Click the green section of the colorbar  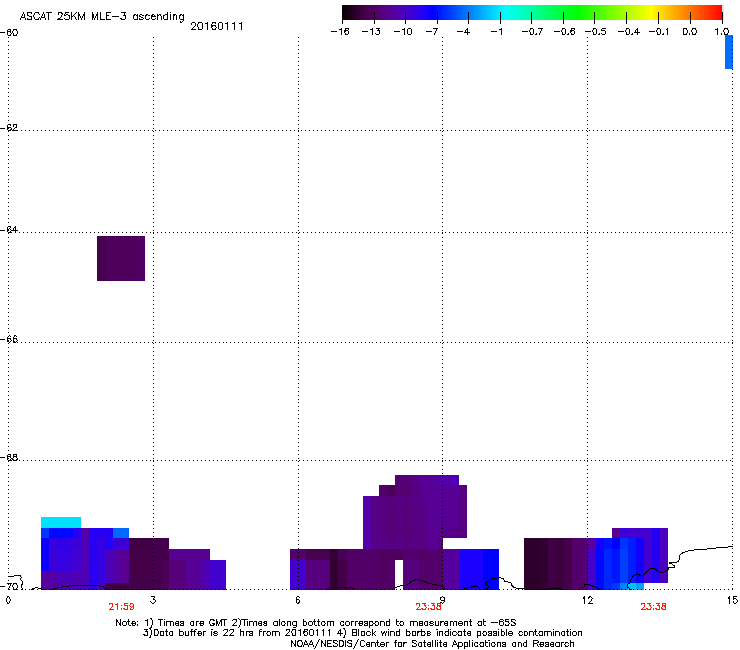578,13
